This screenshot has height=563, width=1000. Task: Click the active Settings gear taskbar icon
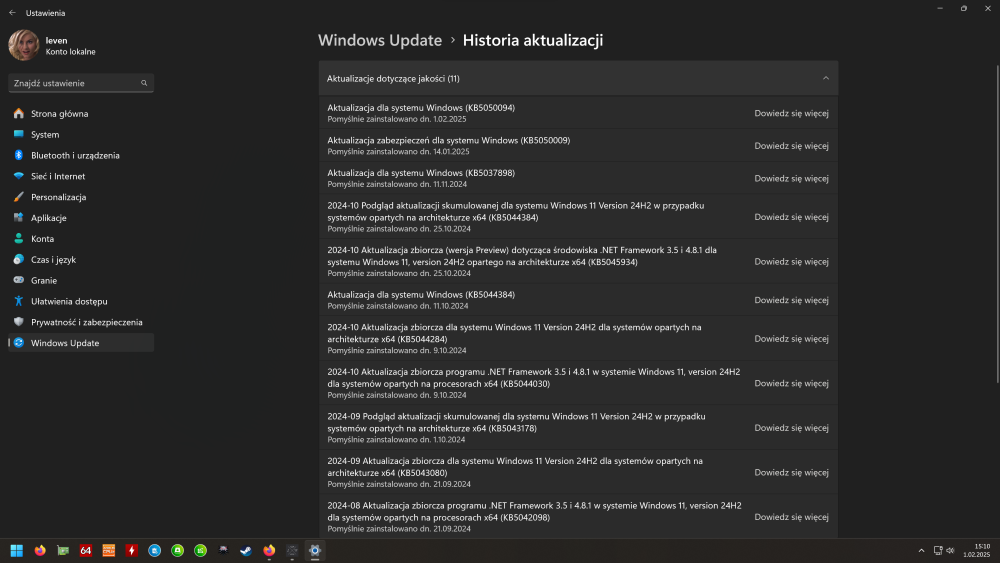click(x=315, y=550)
